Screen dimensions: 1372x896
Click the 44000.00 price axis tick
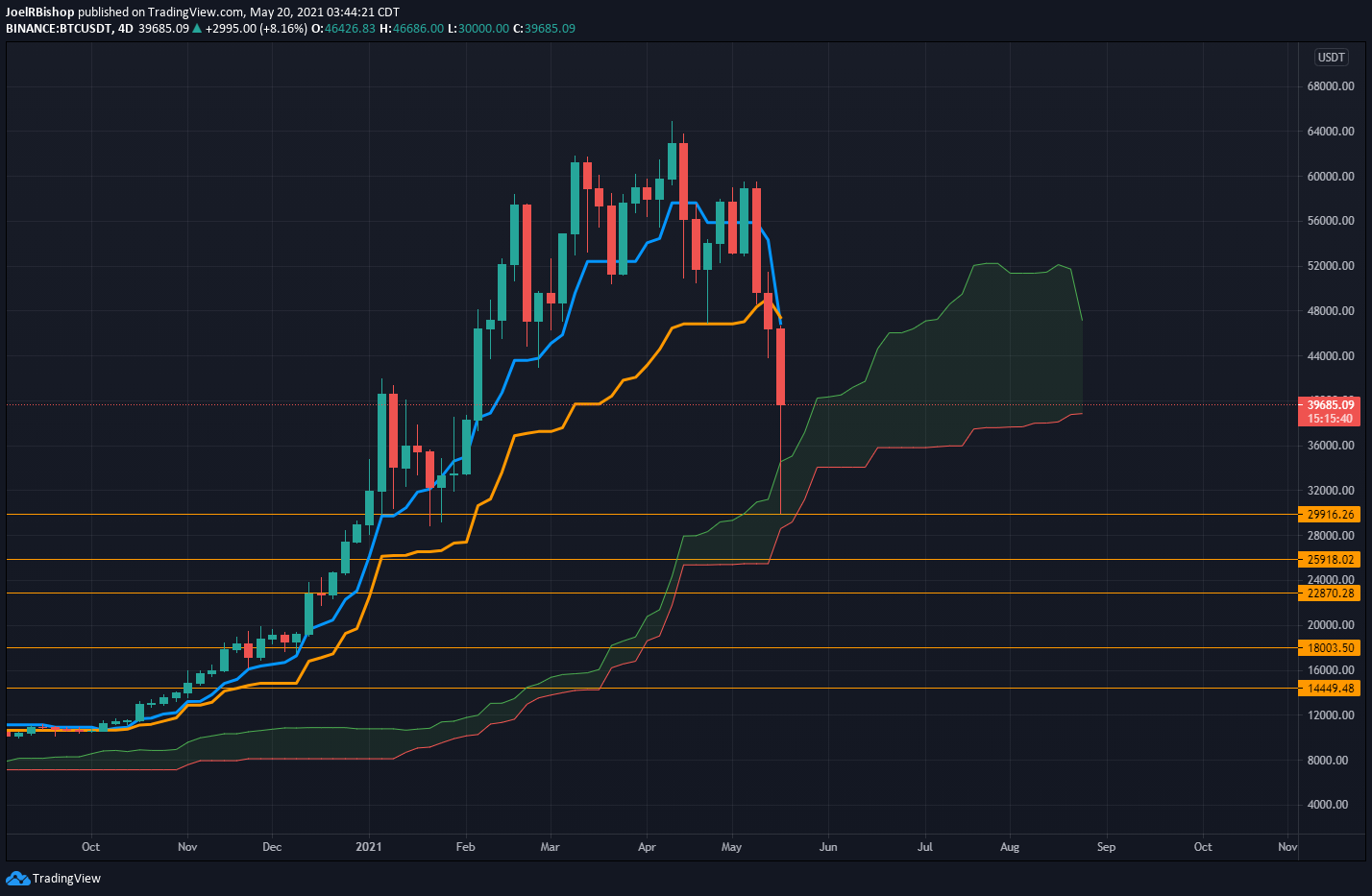tap(1331, 356)
